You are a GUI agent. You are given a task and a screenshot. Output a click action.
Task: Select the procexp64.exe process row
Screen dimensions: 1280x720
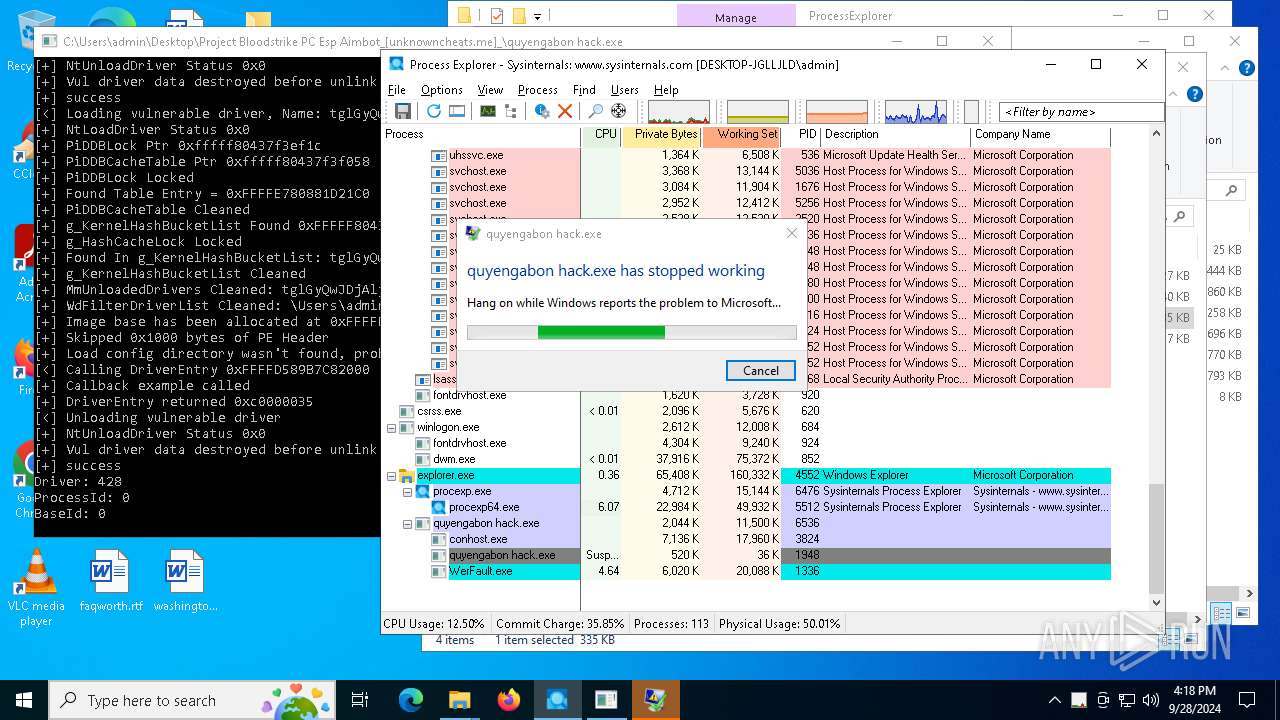point(747,507)
